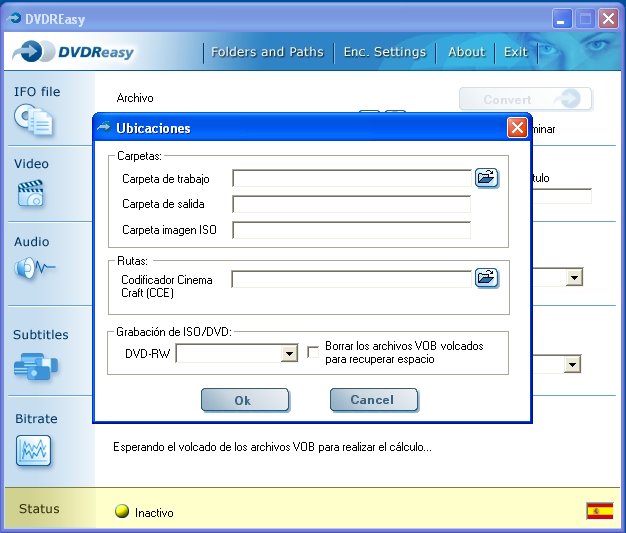The height and width of the screenshot is (533, 626).
Task: Click the Inactivo status text
Action: 154,513
